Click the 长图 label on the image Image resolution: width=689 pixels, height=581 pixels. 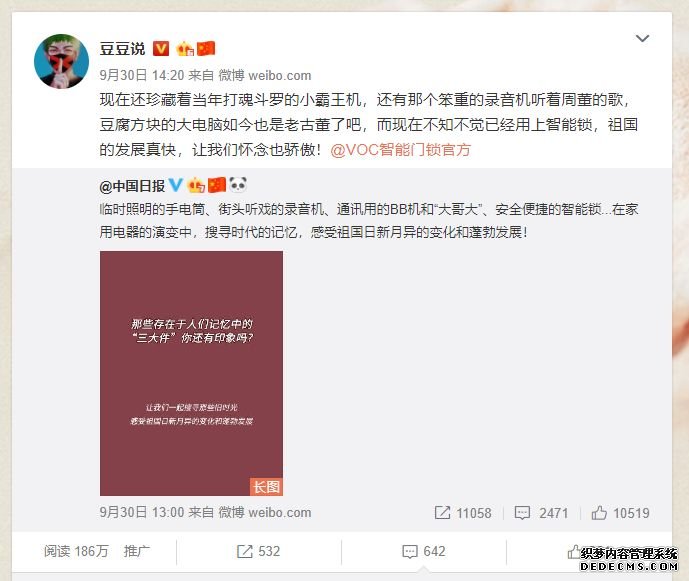pos(266,487)
